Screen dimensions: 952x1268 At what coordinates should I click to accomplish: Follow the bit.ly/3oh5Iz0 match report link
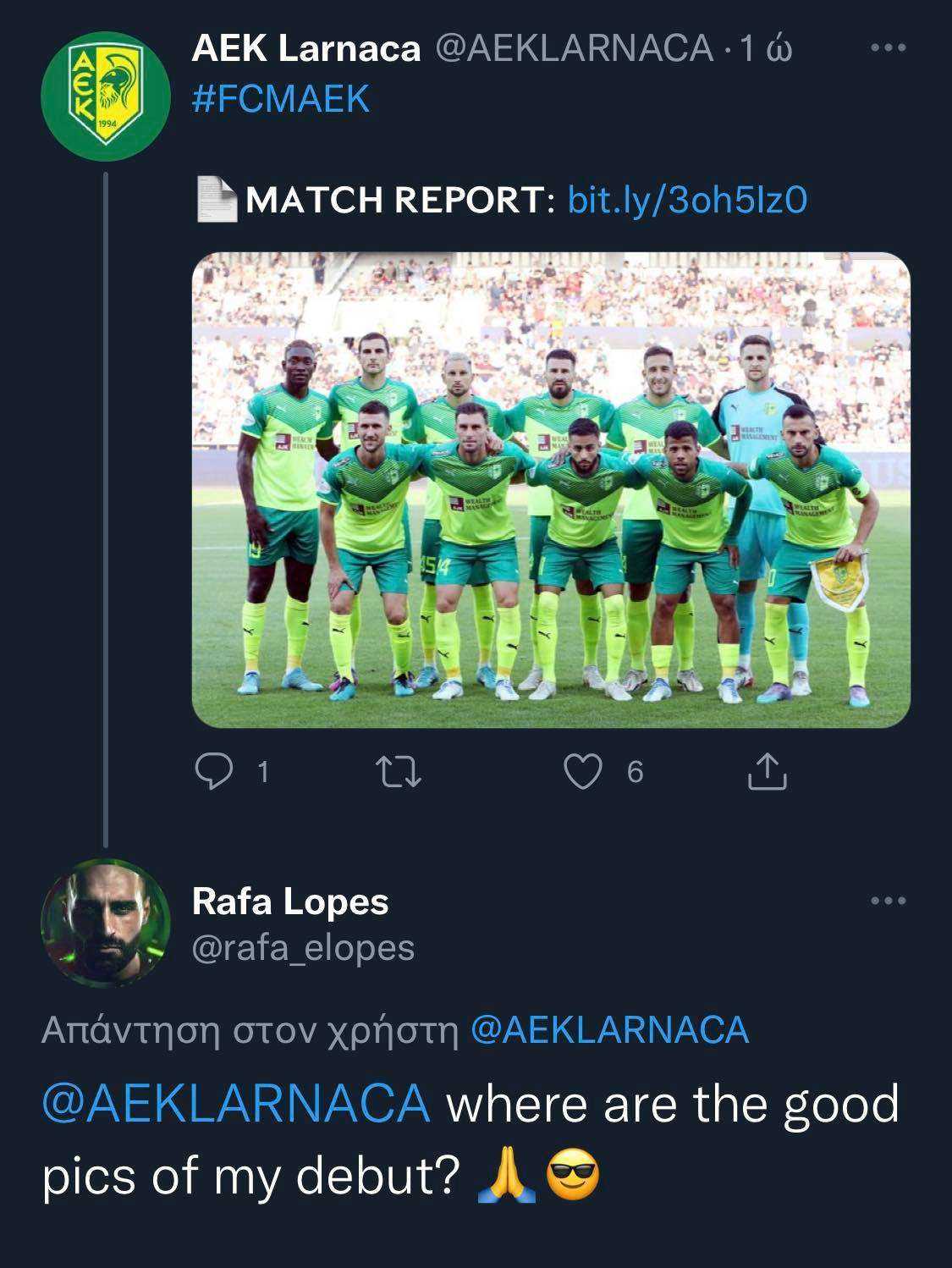tap(687, 200)
